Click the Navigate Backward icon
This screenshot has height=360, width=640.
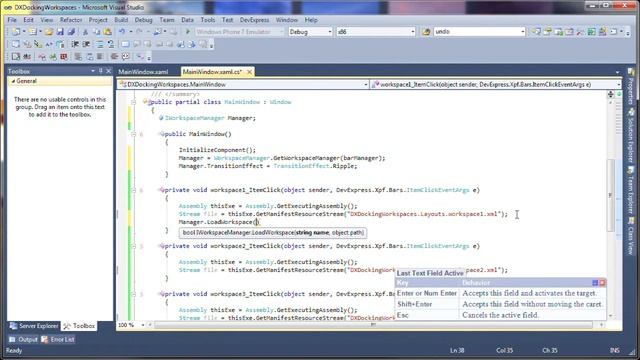[x=158, y=32]
